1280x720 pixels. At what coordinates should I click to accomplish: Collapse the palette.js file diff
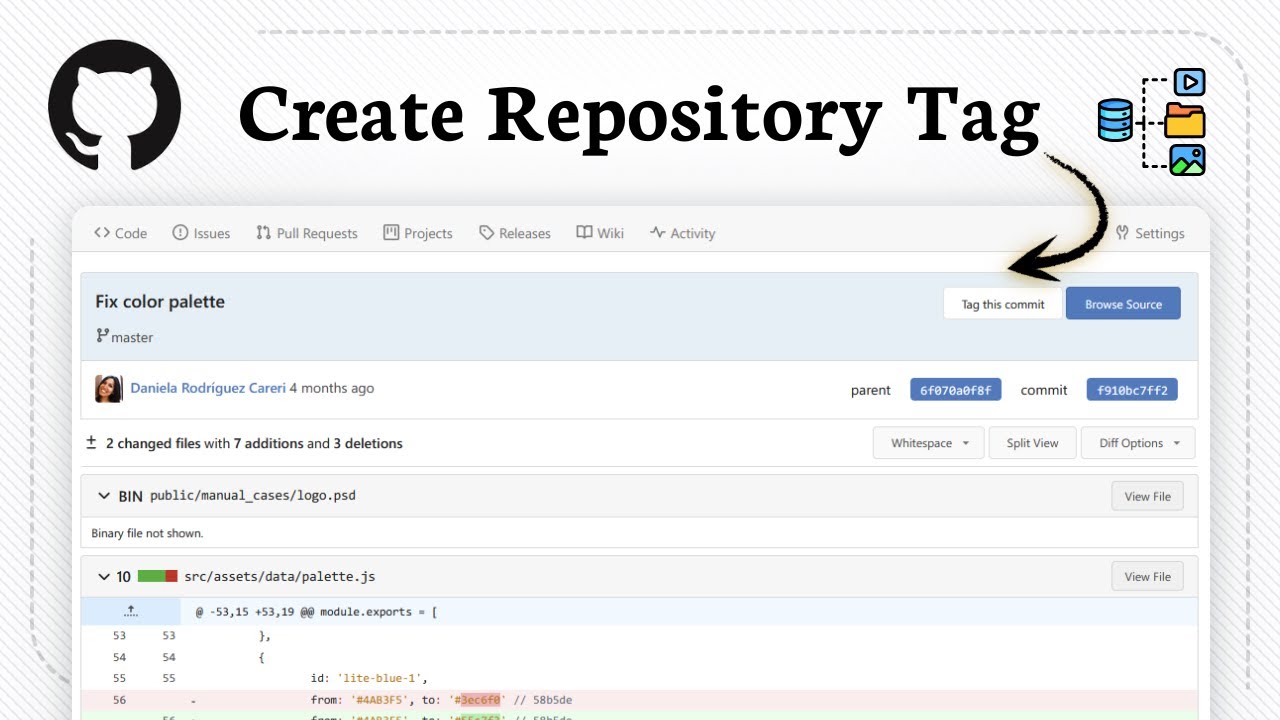104,577
